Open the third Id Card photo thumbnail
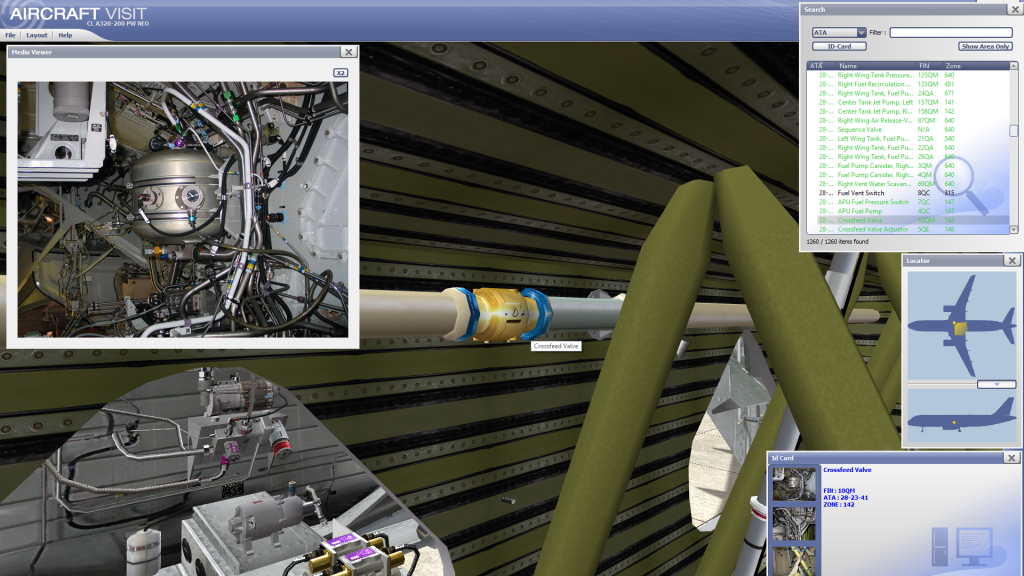The width and height of the screenshot is (1024, 576). (x=793, y=560)
